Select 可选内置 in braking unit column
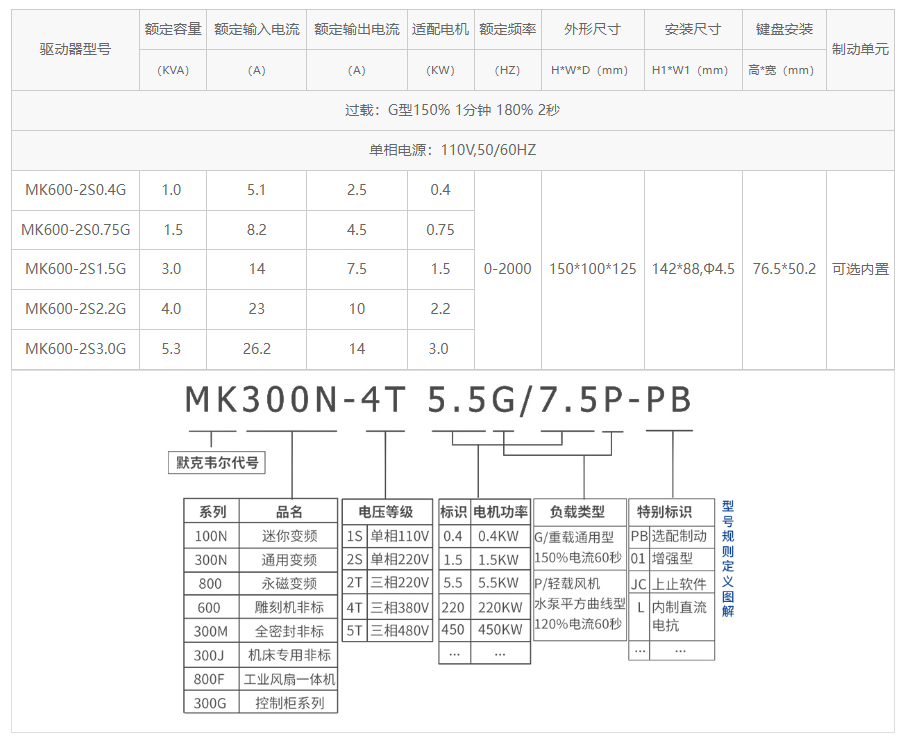The image size is (904, 743). [861, 269]
